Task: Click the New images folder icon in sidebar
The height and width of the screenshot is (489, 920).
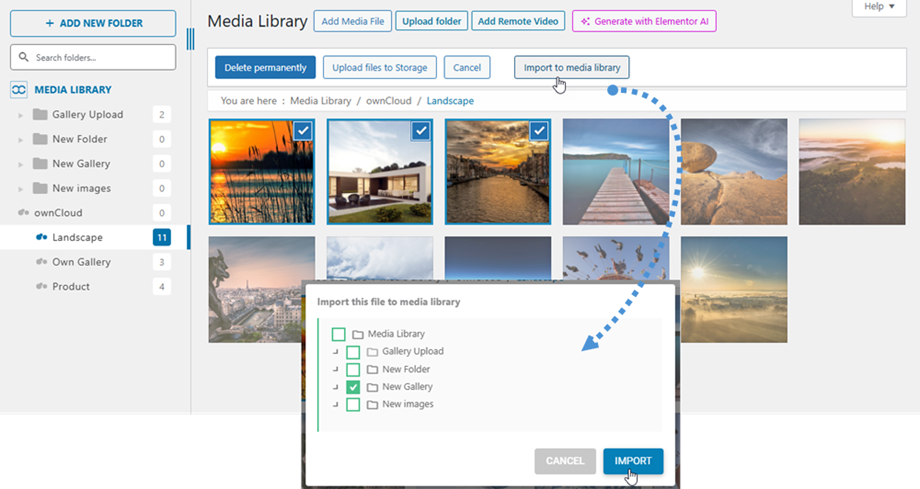Action: click(x=40, y=189)
